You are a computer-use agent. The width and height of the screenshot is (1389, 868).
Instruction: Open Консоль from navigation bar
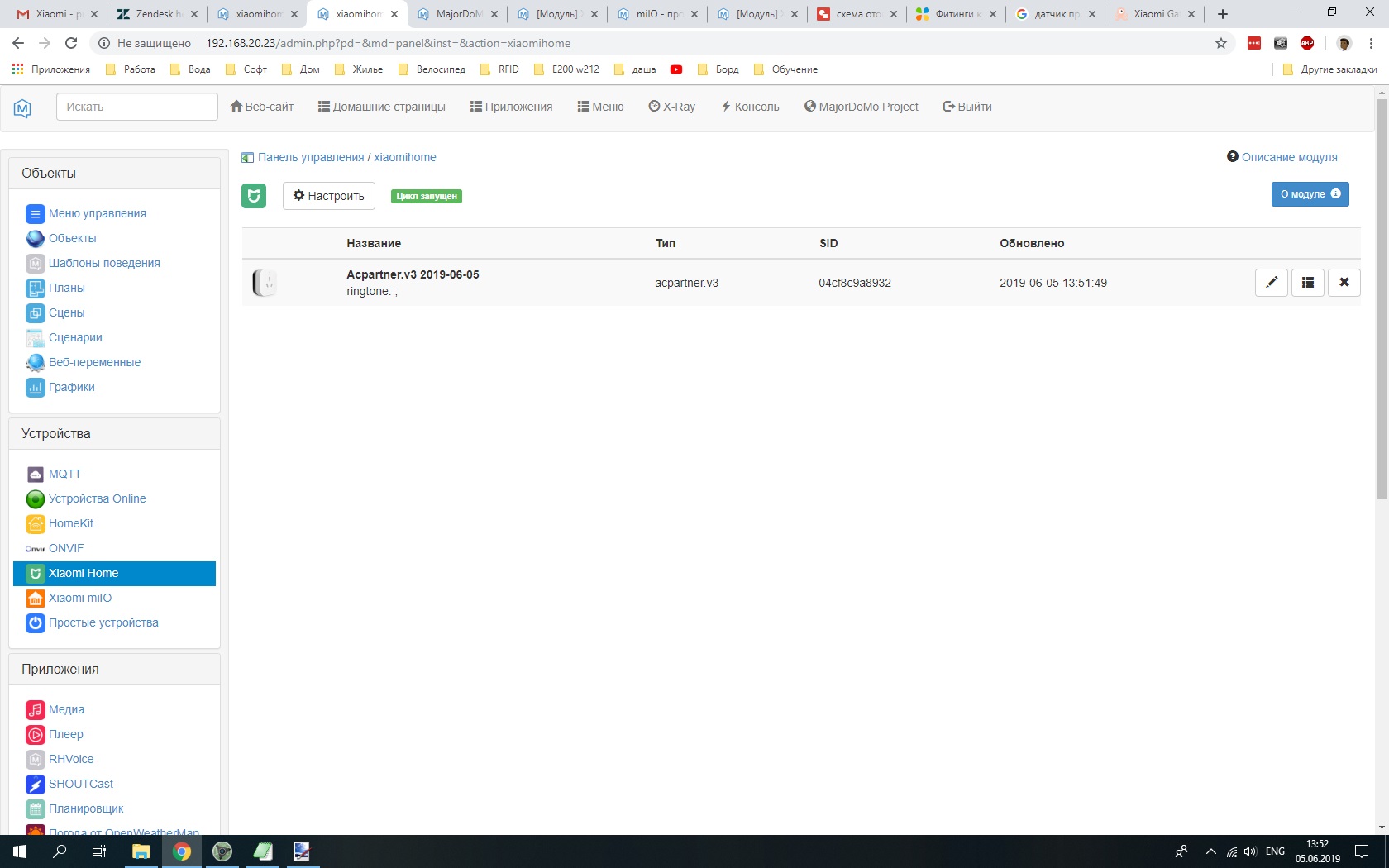(750, 107)
